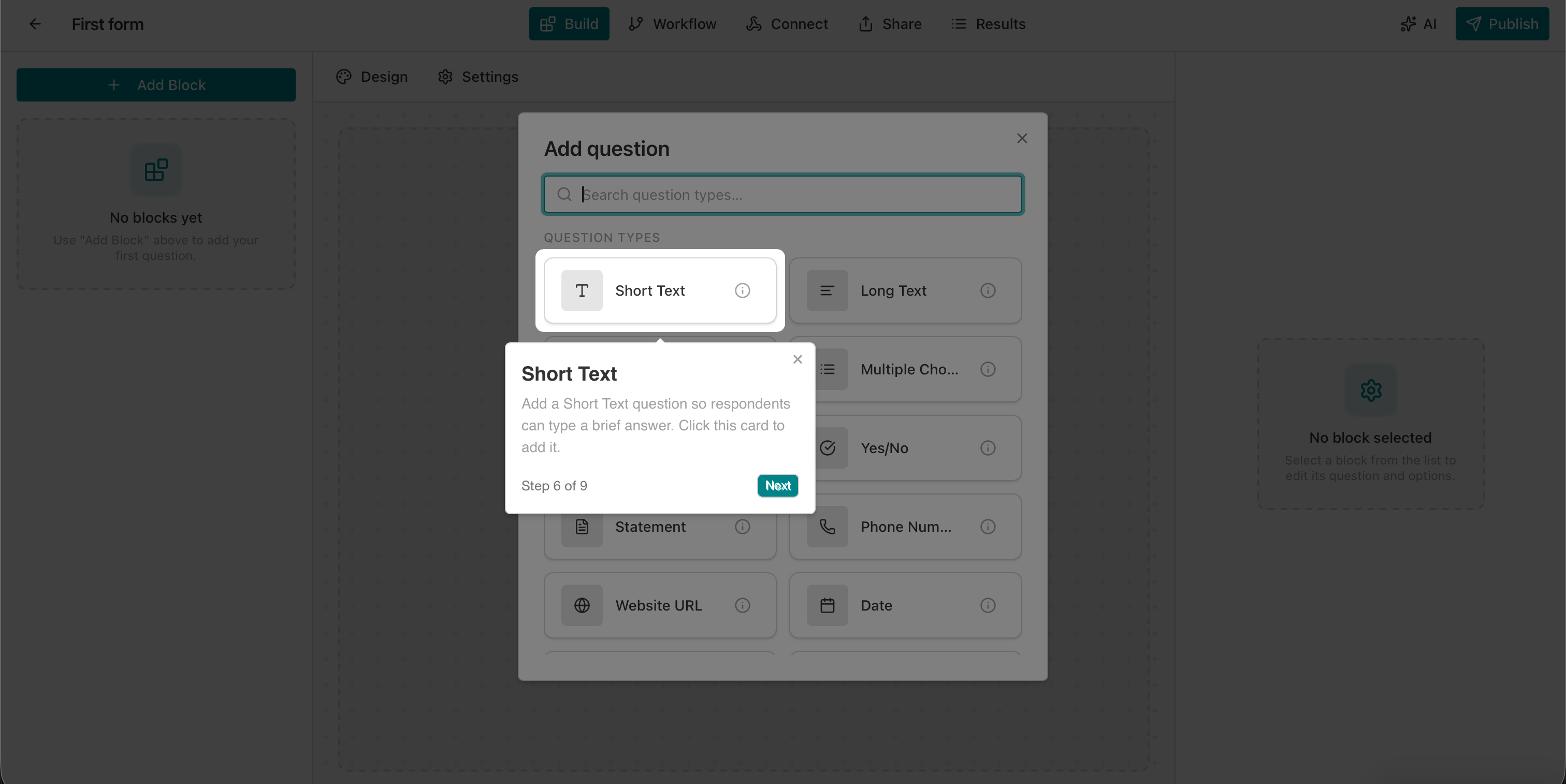Show info for Long Text question type
Image resolution: width=1566 pixels, height=784 pixels.
coord(988,291)
